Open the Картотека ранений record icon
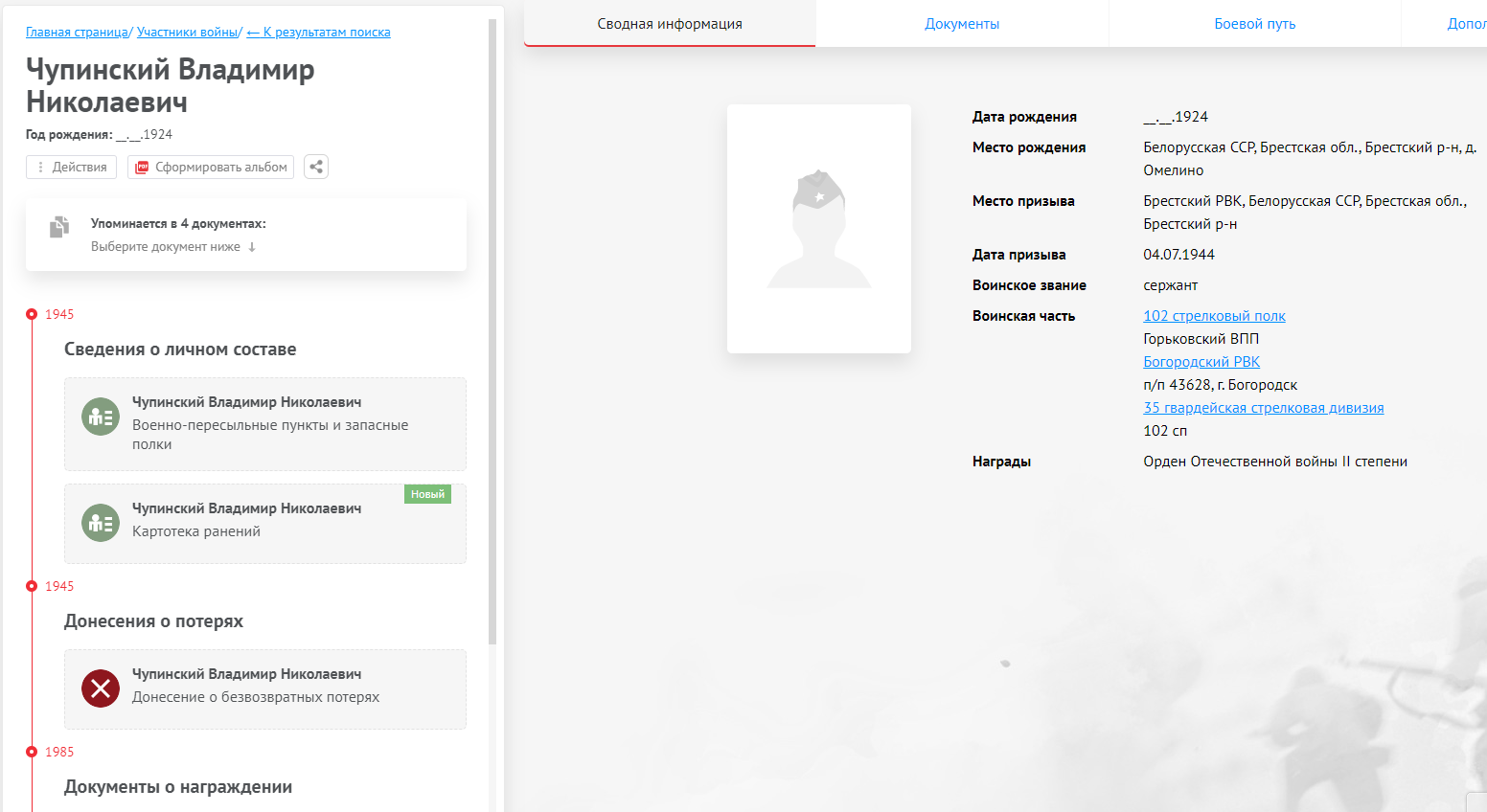 pos(101,523)
